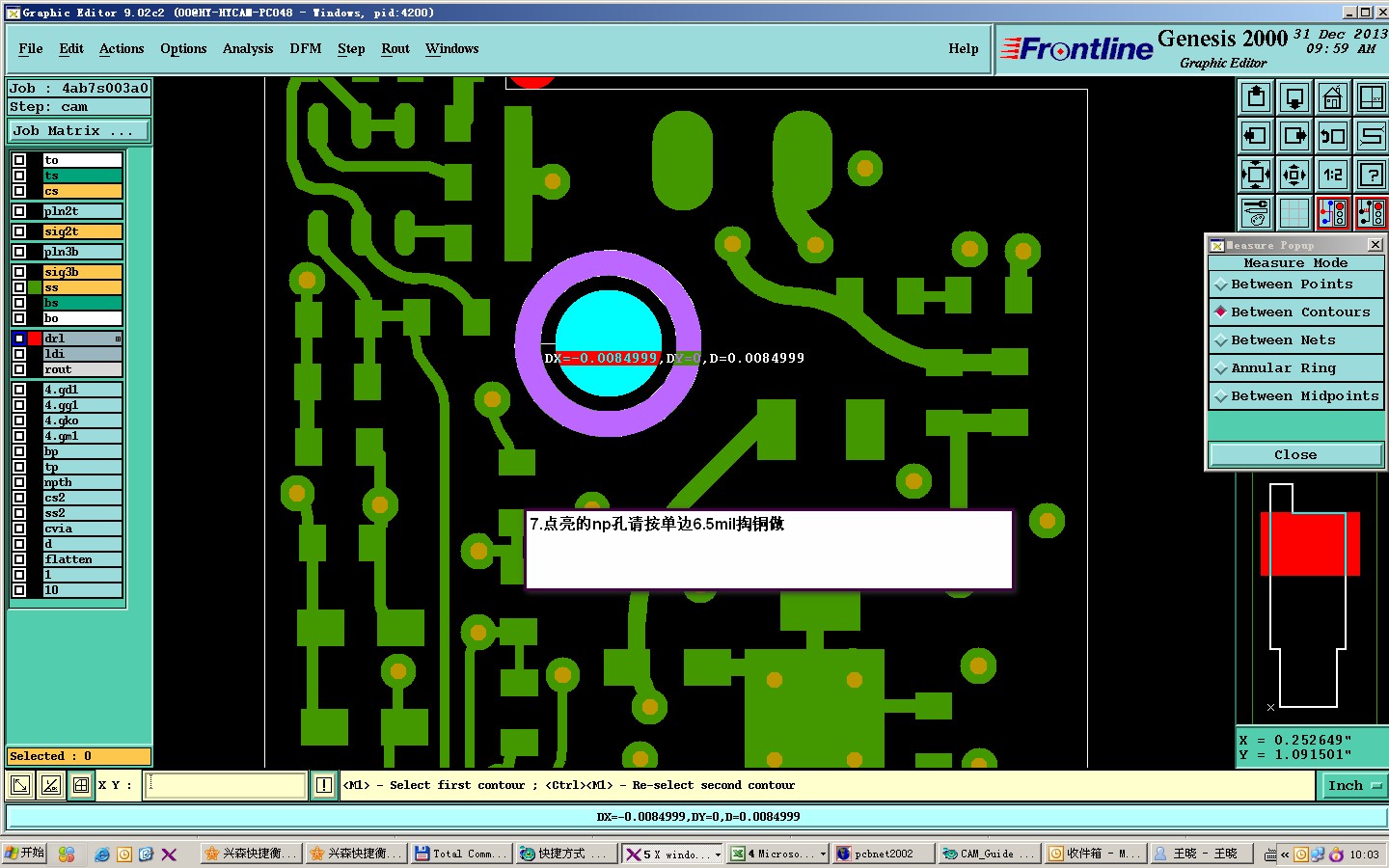Screen dimensions: 1389x868
Task: Toggle the checkbox for layer 'pln2t'
Action: coord(19,211)
